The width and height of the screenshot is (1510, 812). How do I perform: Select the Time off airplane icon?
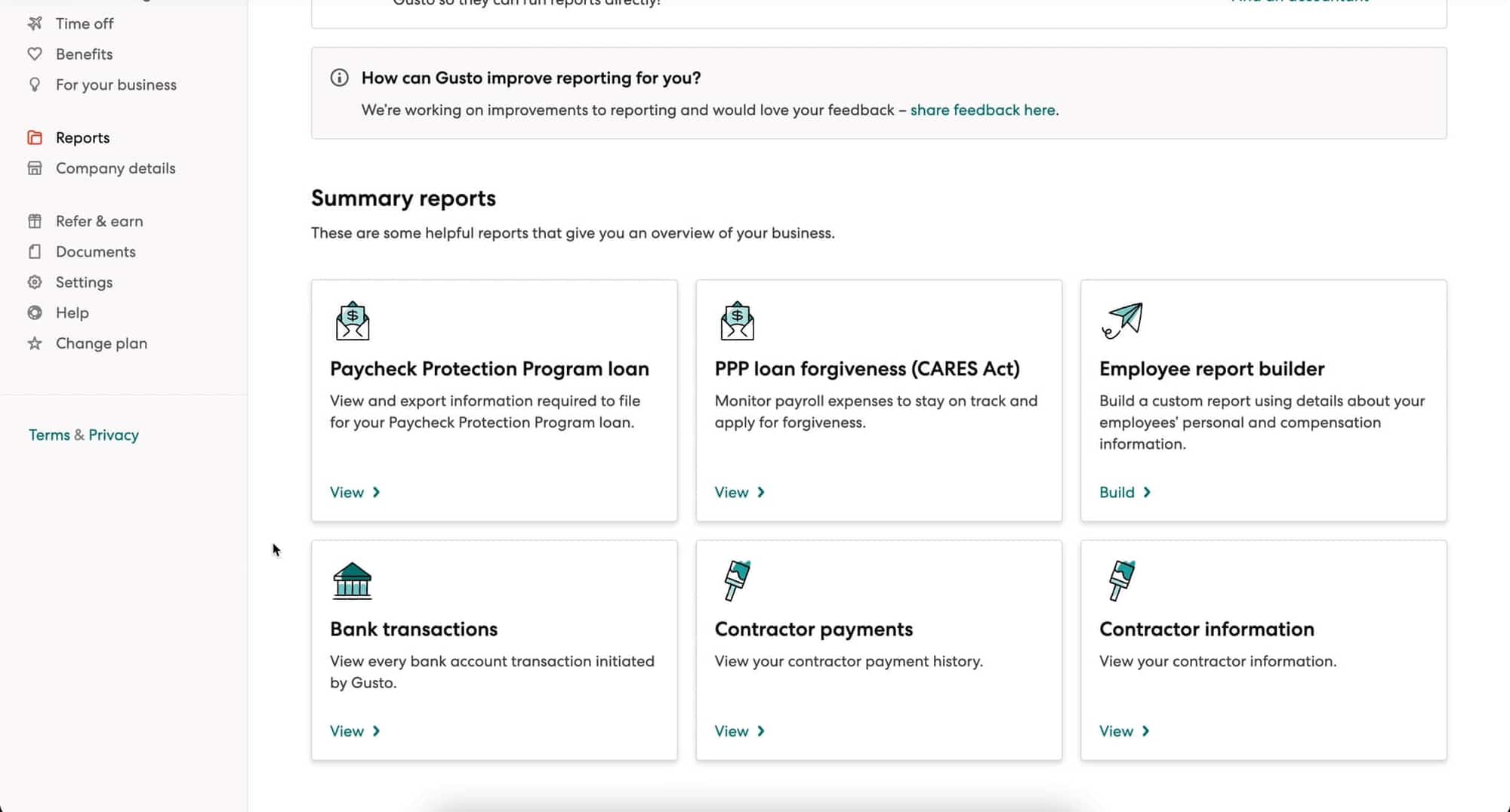[35, 23]
